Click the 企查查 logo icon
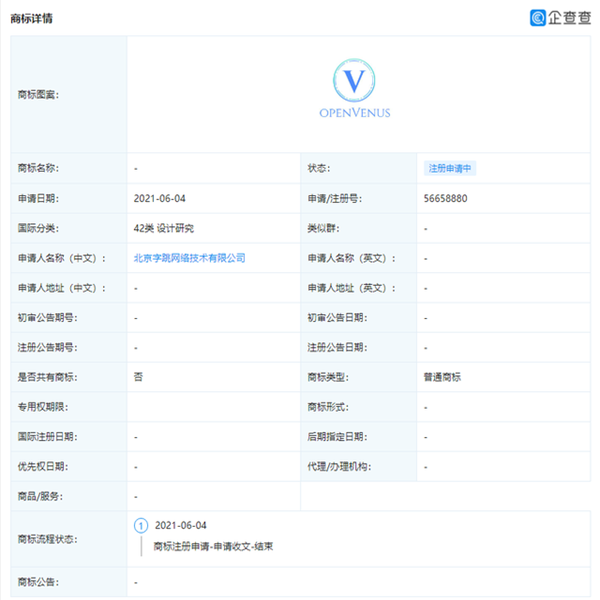This screenshot has height=600, width=600. (x=538, y=17)
